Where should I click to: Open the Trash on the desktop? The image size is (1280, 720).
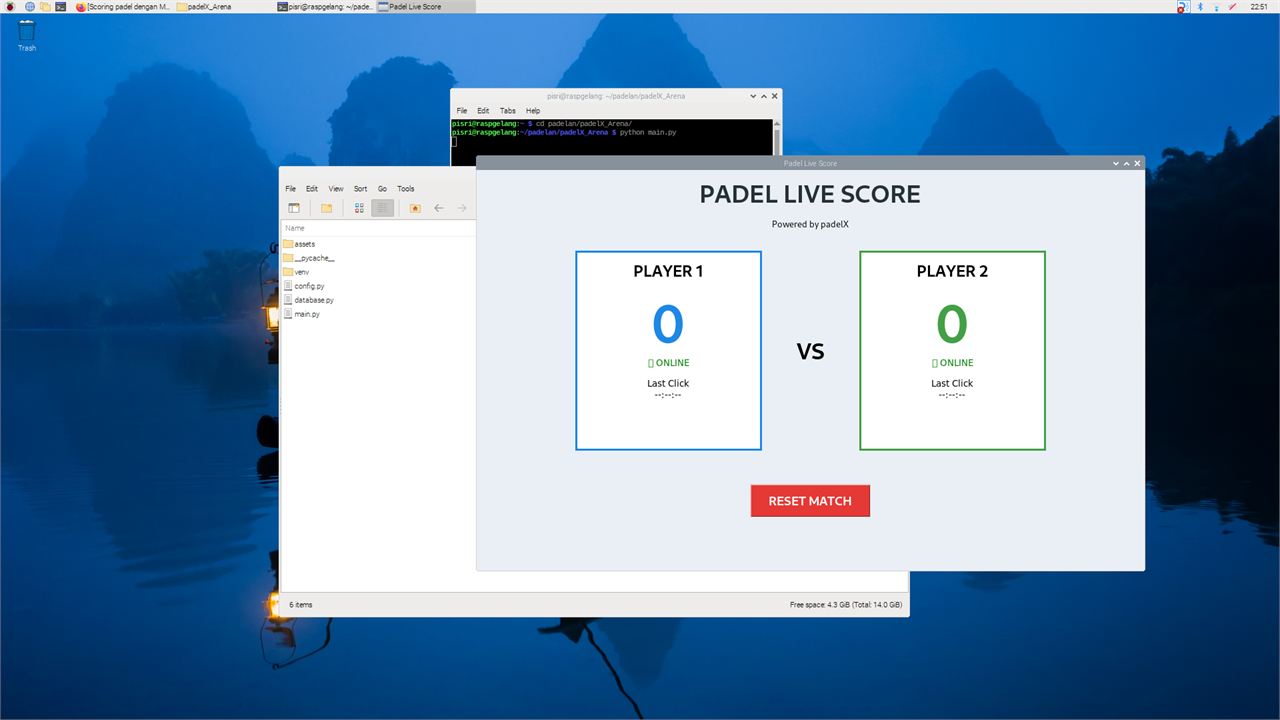(x=27, y=36)
